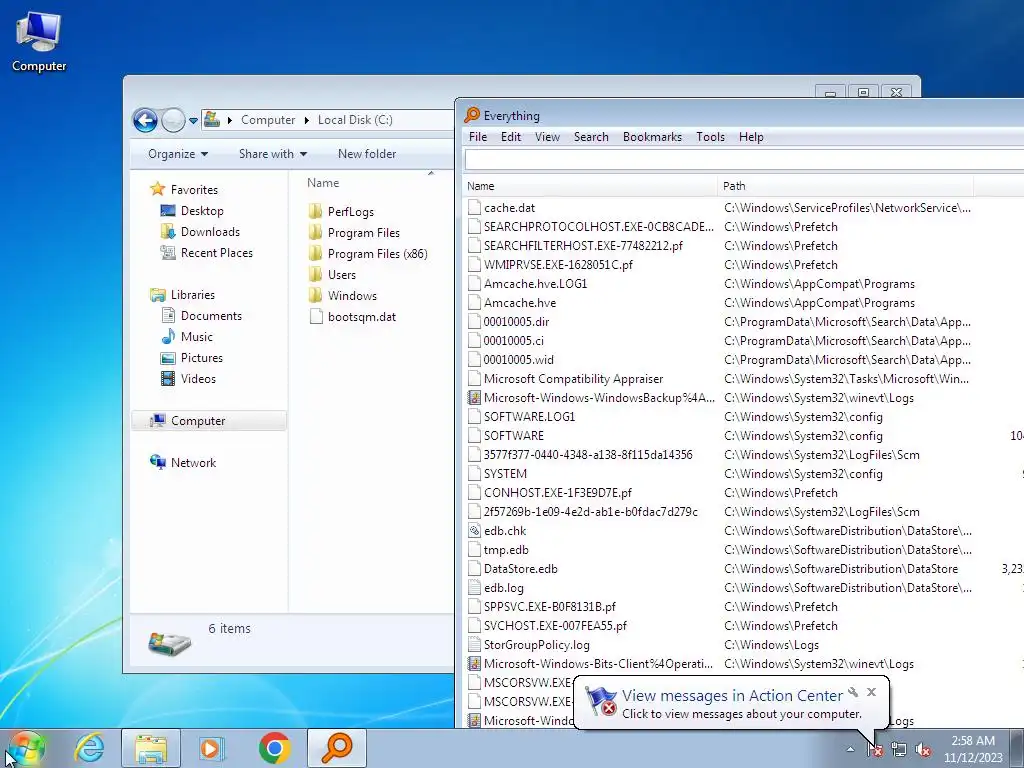The image size is (1024, 768).
Task: Select the Windows folder icon
Action: (x=315, y=295)
